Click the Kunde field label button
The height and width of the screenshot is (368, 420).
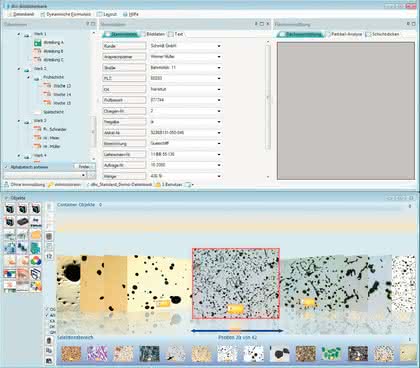coord(124,46)
